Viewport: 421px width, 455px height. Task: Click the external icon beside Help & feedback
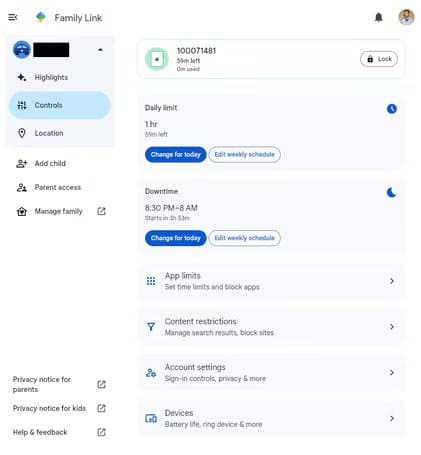point(101,432)
